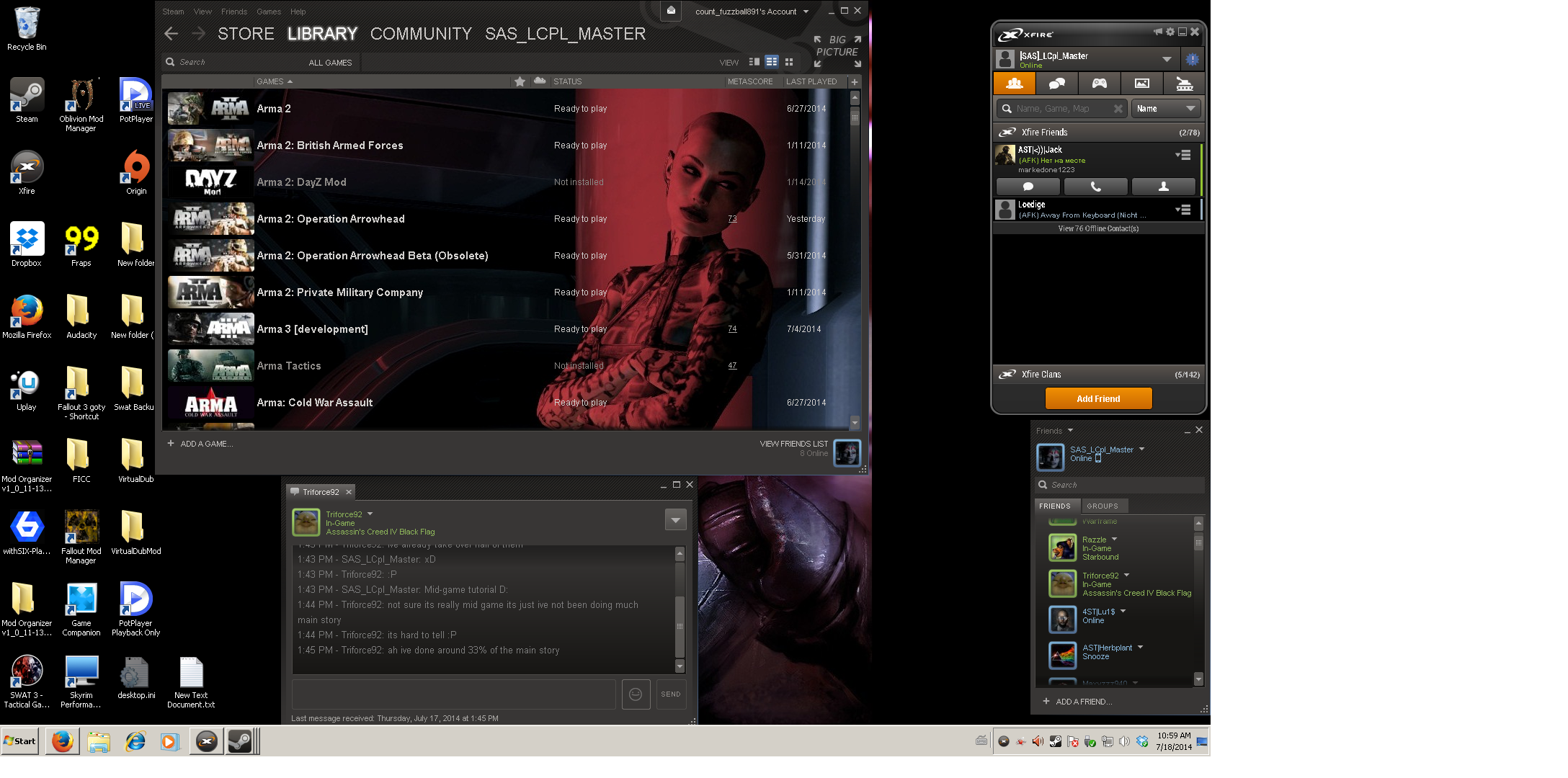
Task: Open Xfire screenshots tab icon
Action: pos(1141,84)
